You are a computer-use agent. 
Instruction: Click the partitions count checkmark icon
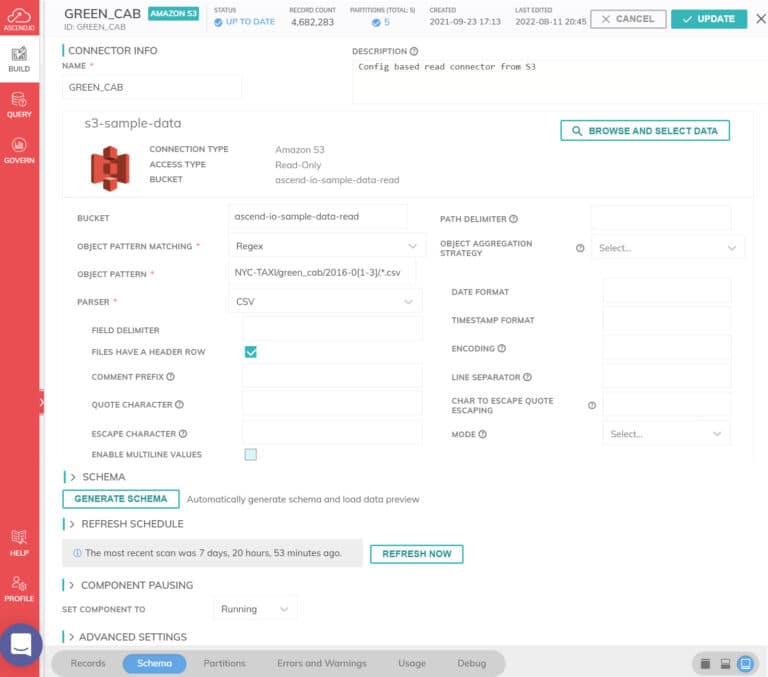tap(376, 23)
